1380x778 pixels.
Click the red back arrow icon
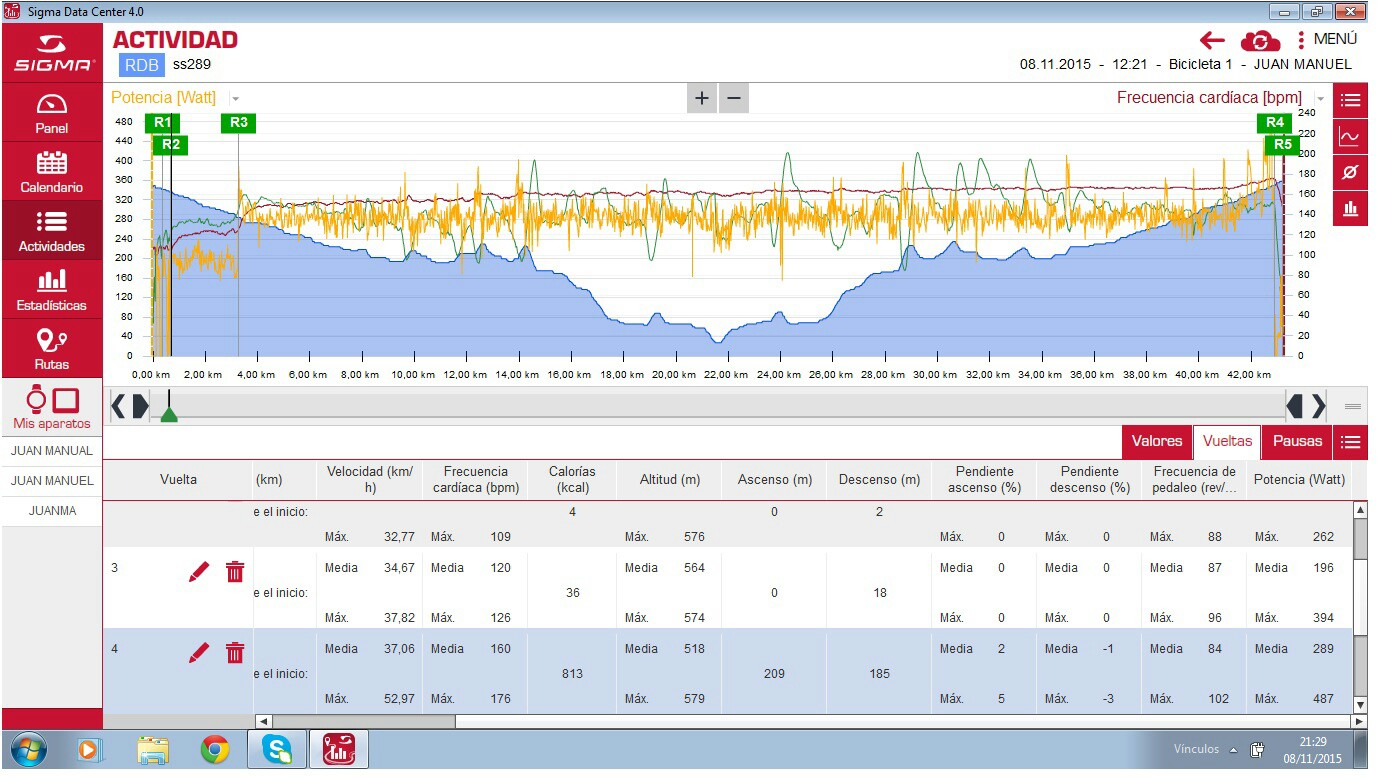pos(1212,40)
